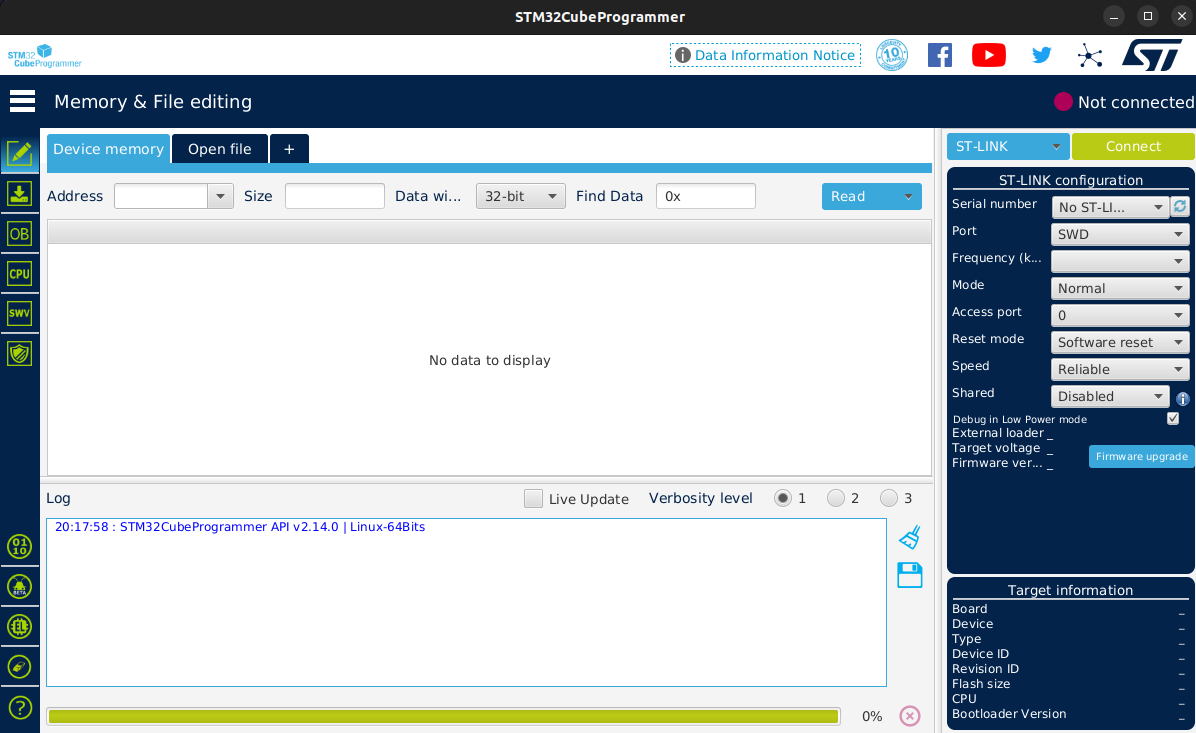Click the Firmware upgrade button

(1141, 456)
